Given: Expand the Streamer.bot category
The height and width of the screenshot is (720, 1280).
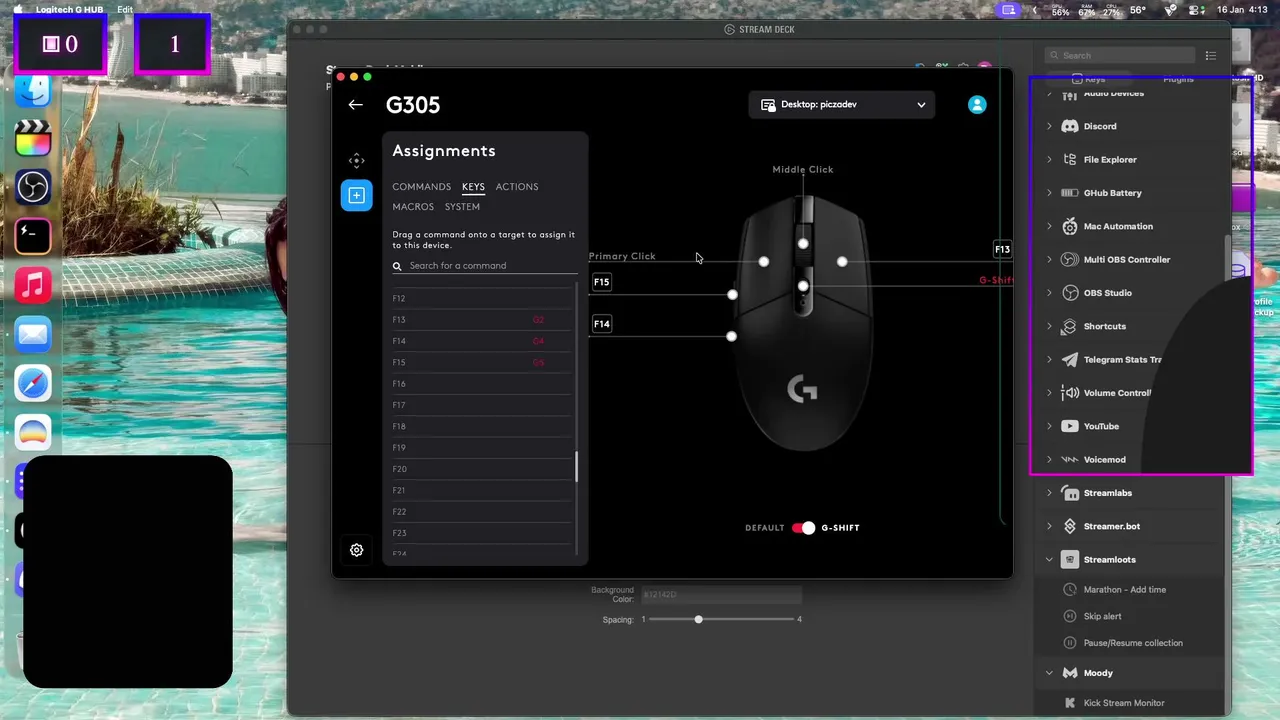Looking at the screenshot, I should [x=1049, y=527].
